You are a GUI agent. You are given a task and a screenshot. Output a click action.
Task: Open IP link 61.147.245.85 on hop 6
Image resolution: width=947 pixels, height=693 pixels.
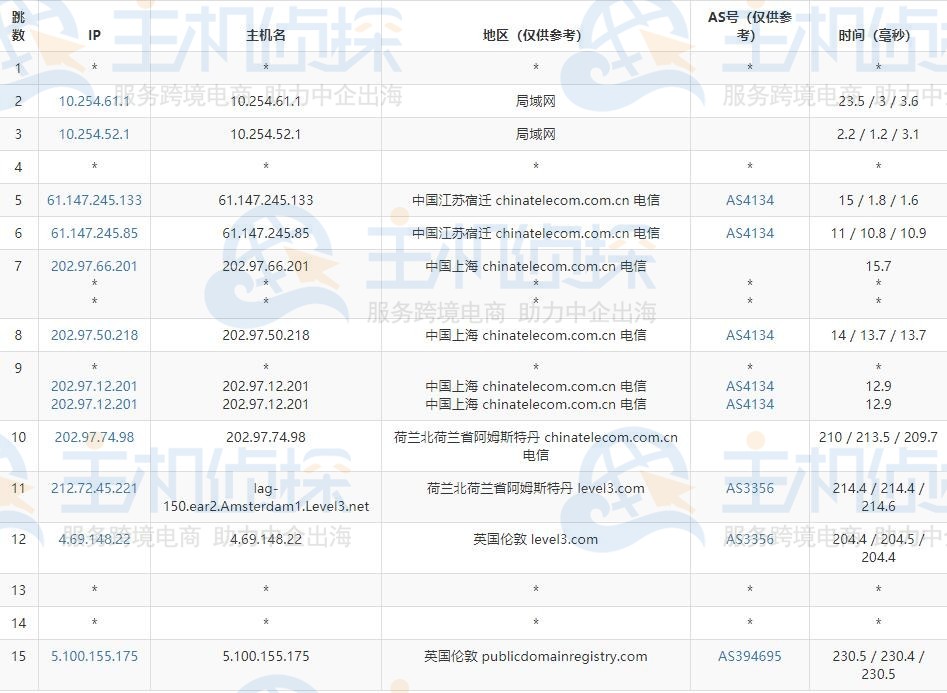(93, 233)
